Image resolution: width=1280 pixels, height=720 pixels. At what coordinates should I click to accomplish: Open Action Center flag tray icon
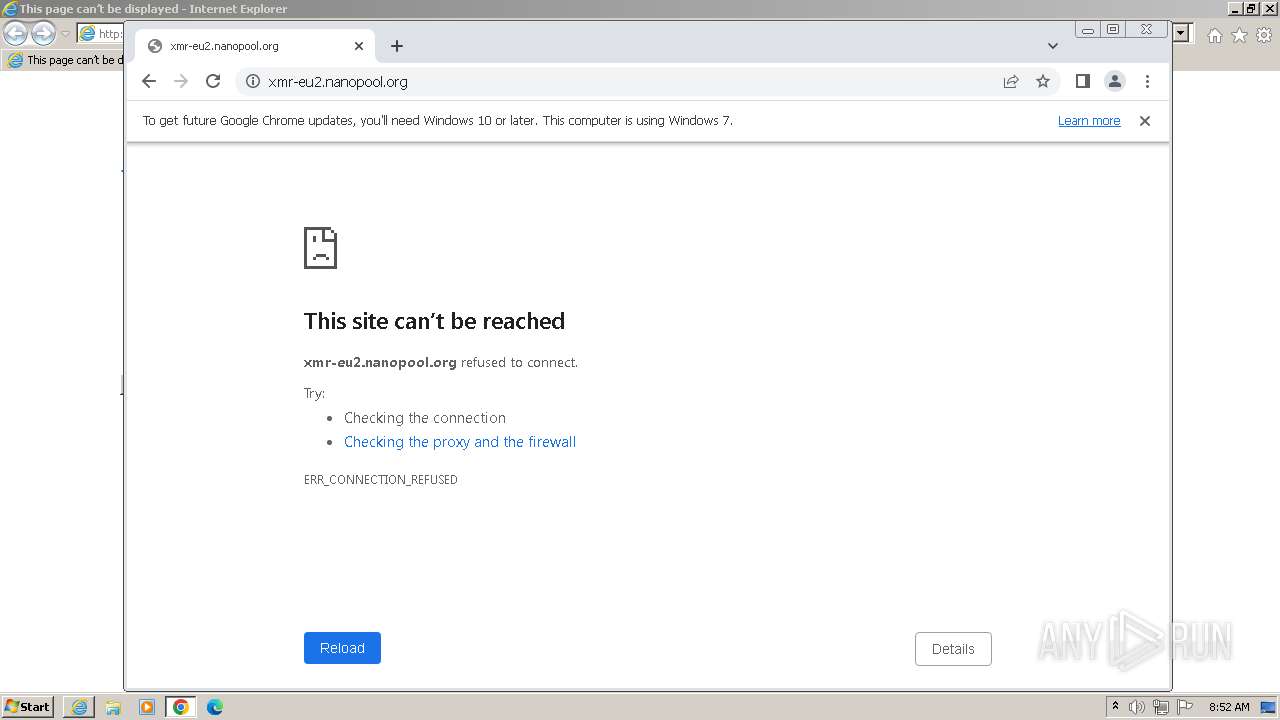coord(1185,707)
